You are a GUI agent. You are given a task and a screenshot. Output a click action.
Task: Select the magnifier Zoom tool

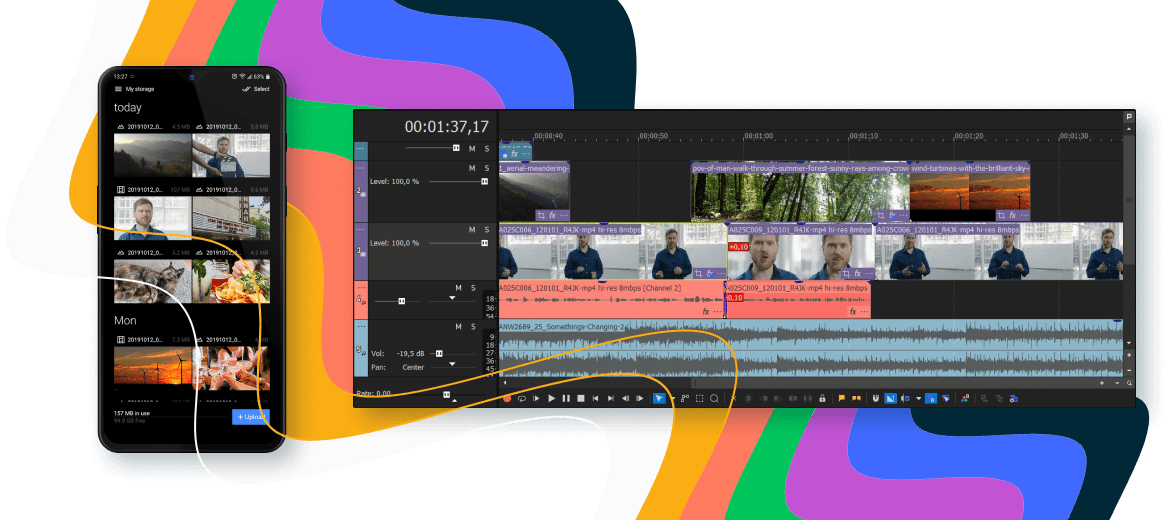tap(714, 398)
